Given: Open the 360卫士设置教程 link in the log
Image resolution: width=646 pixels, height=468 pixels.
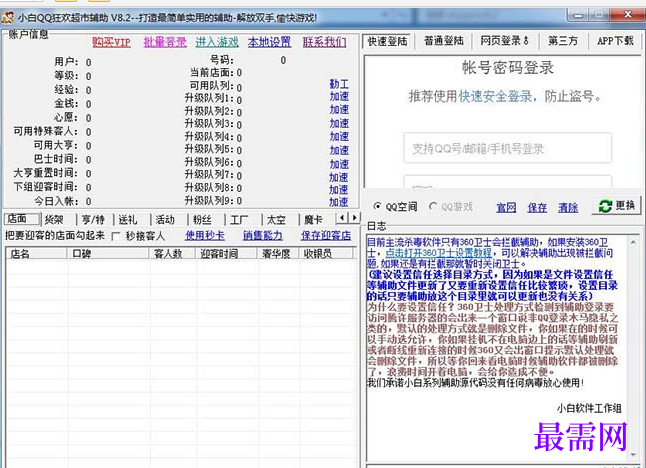Looking at the screenshot, I should [x=438, y=253].
